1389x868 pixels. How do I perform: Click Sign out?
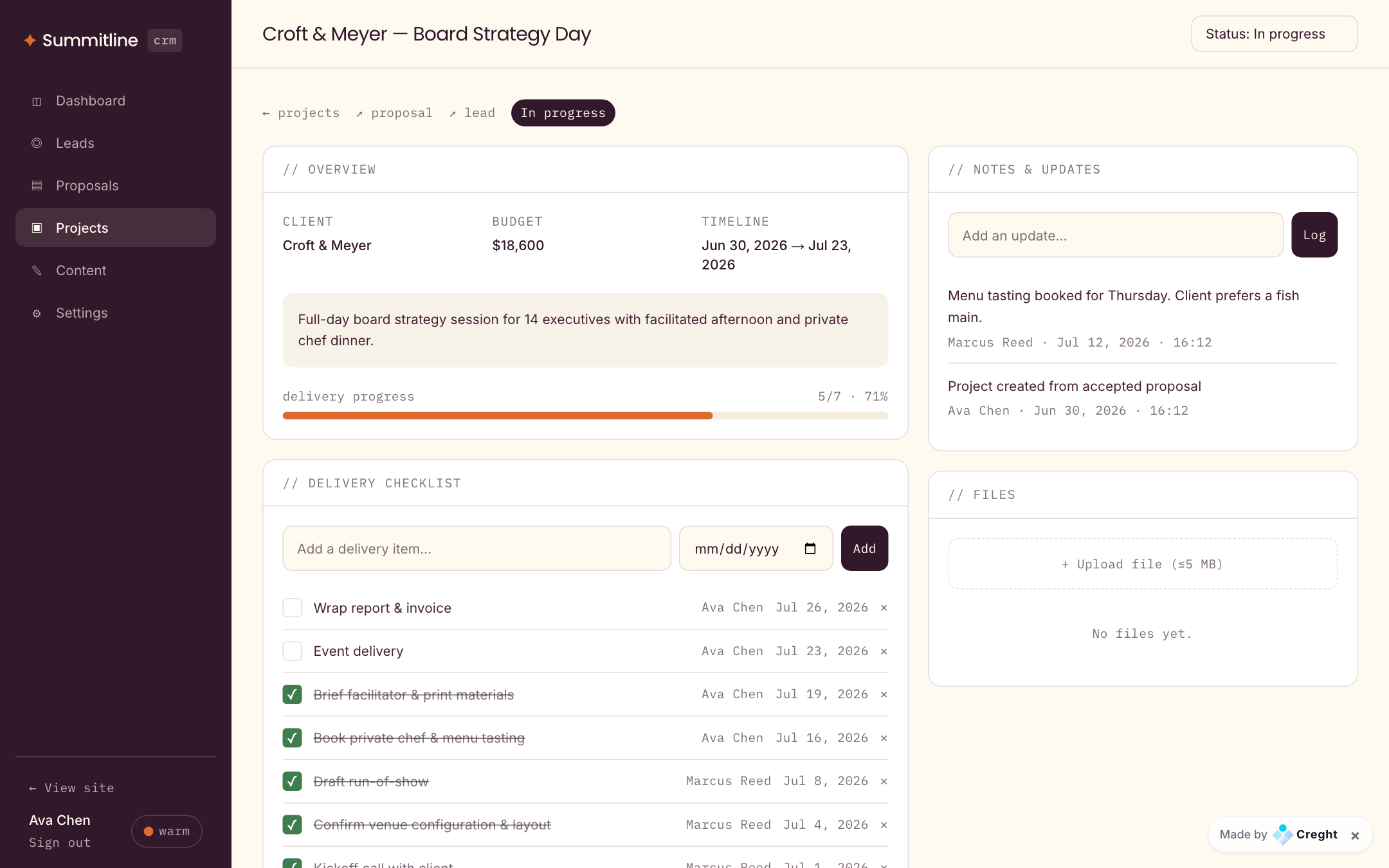pyautogui.click(x=60, y=843)
